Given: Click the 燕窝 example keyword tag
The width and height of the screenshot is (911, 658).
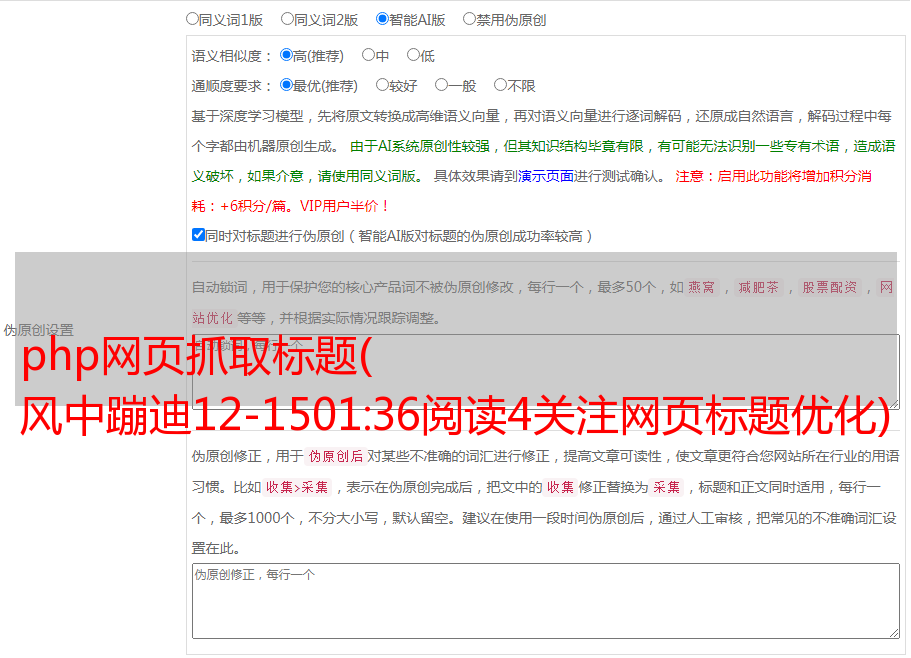Looking at the screenshot, I should (701, 287).
